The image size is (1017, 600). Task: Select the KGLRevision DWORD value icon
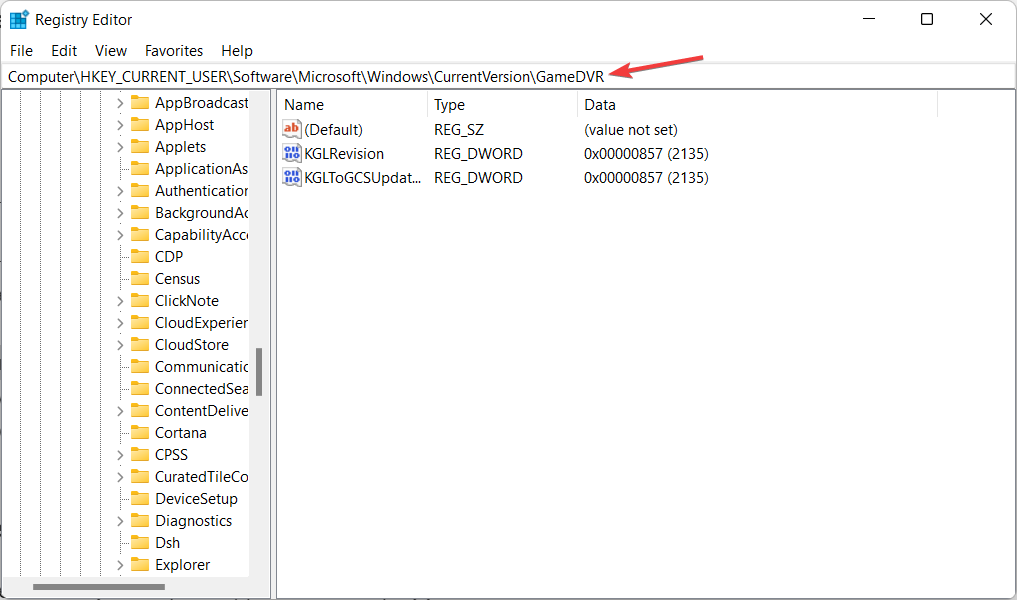[292, 153]
